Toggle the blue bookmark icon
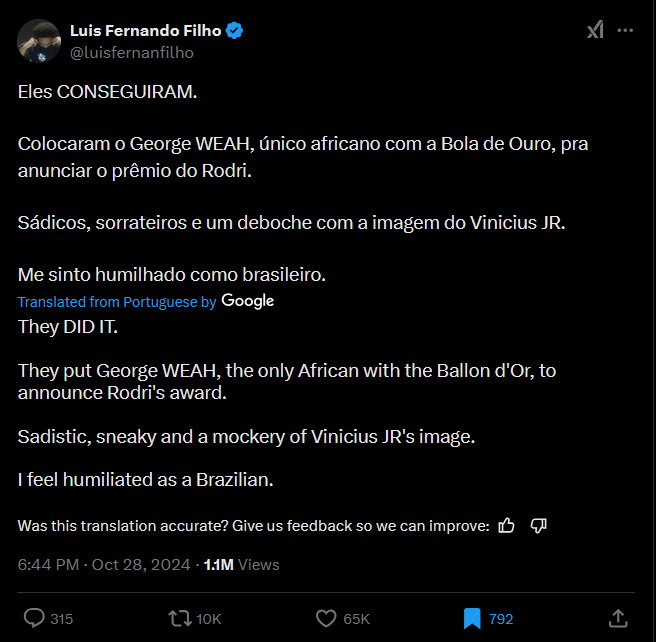The width and height of the screenshot is (656, 642). [x=472, y=618]
